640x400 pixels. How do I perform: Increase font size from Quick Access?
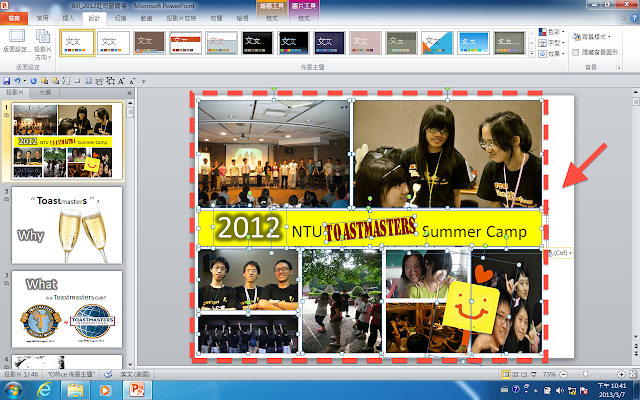(122, 81)
